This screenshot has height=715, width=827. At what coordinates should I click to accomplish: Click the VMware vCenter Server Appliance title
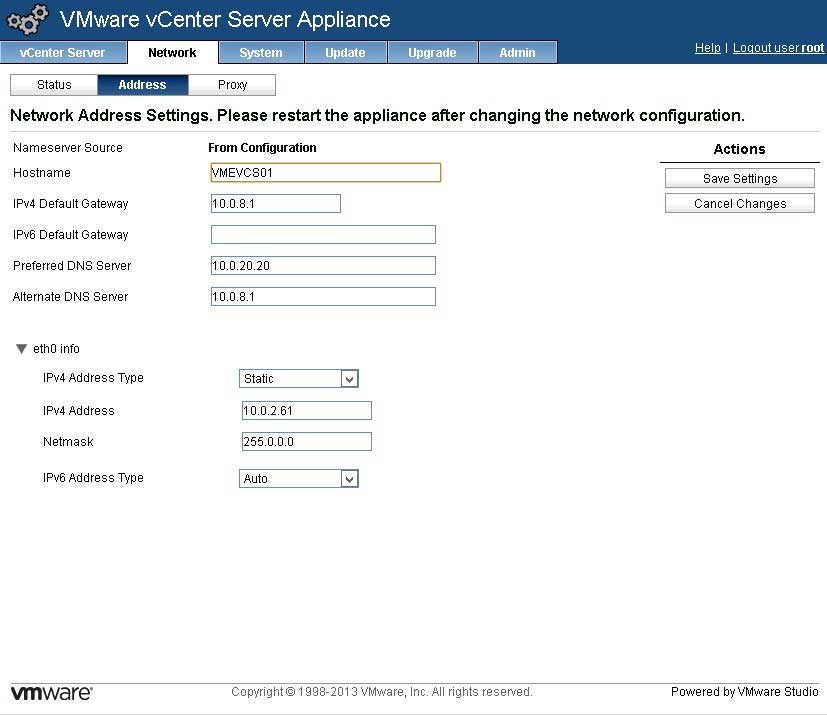coord(225,20)
